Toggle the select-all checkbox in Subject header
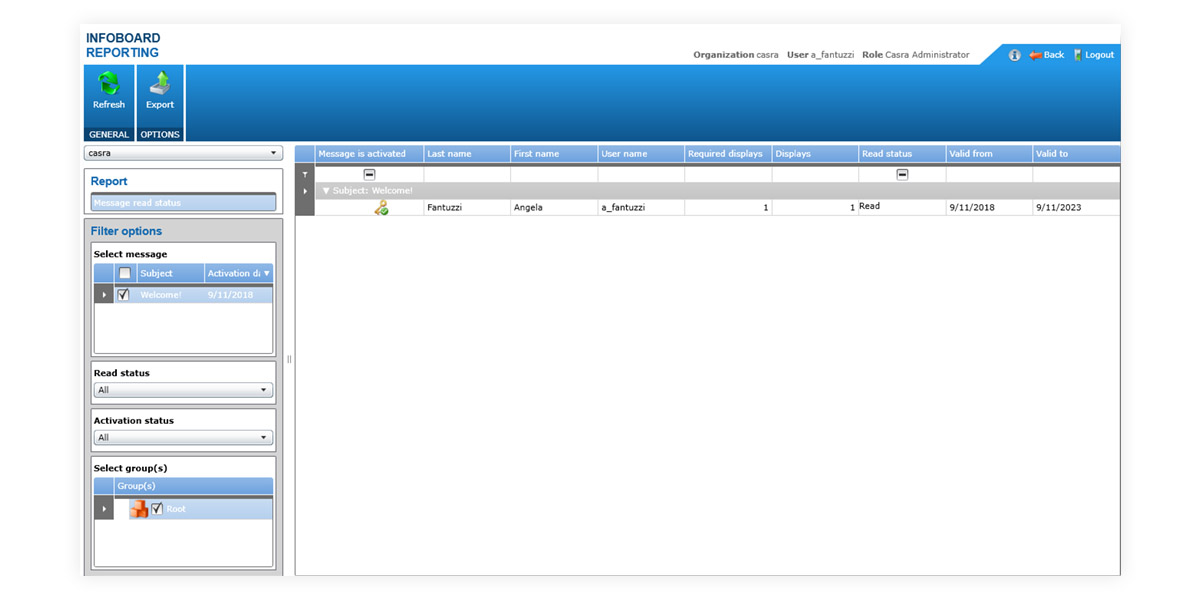The image size is (1200, 600). (x=124, y=273)
